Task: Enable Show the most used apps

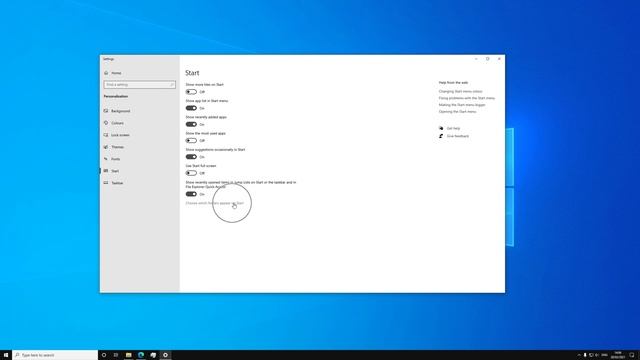Action: point(191,141)
